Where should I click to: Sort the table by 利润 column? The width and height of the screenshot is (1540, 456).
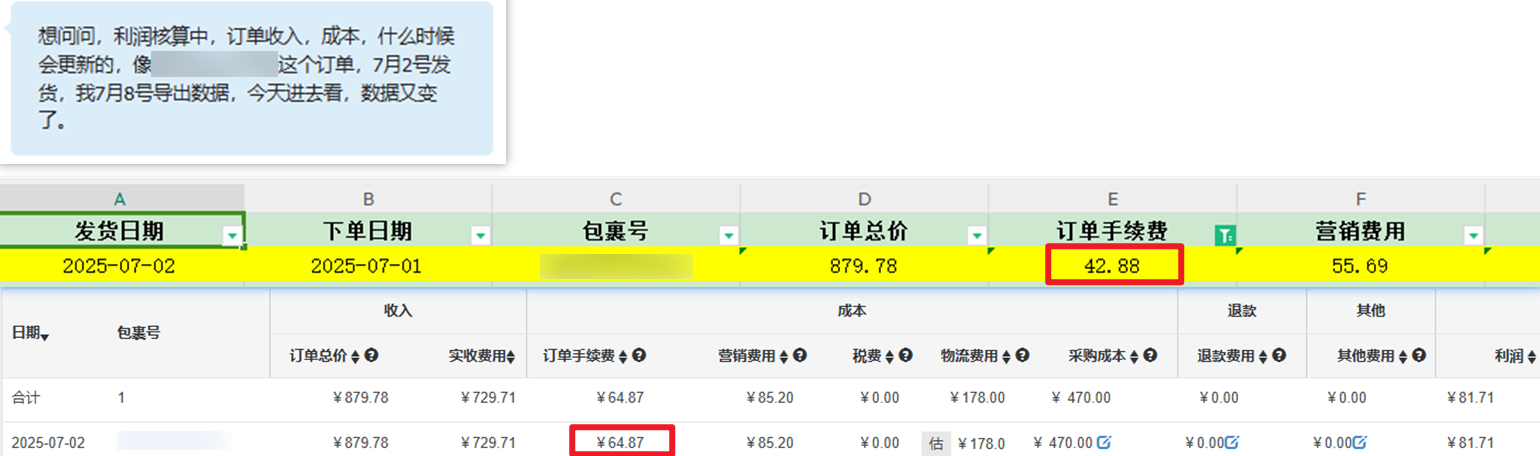[x=1530, y=355]
